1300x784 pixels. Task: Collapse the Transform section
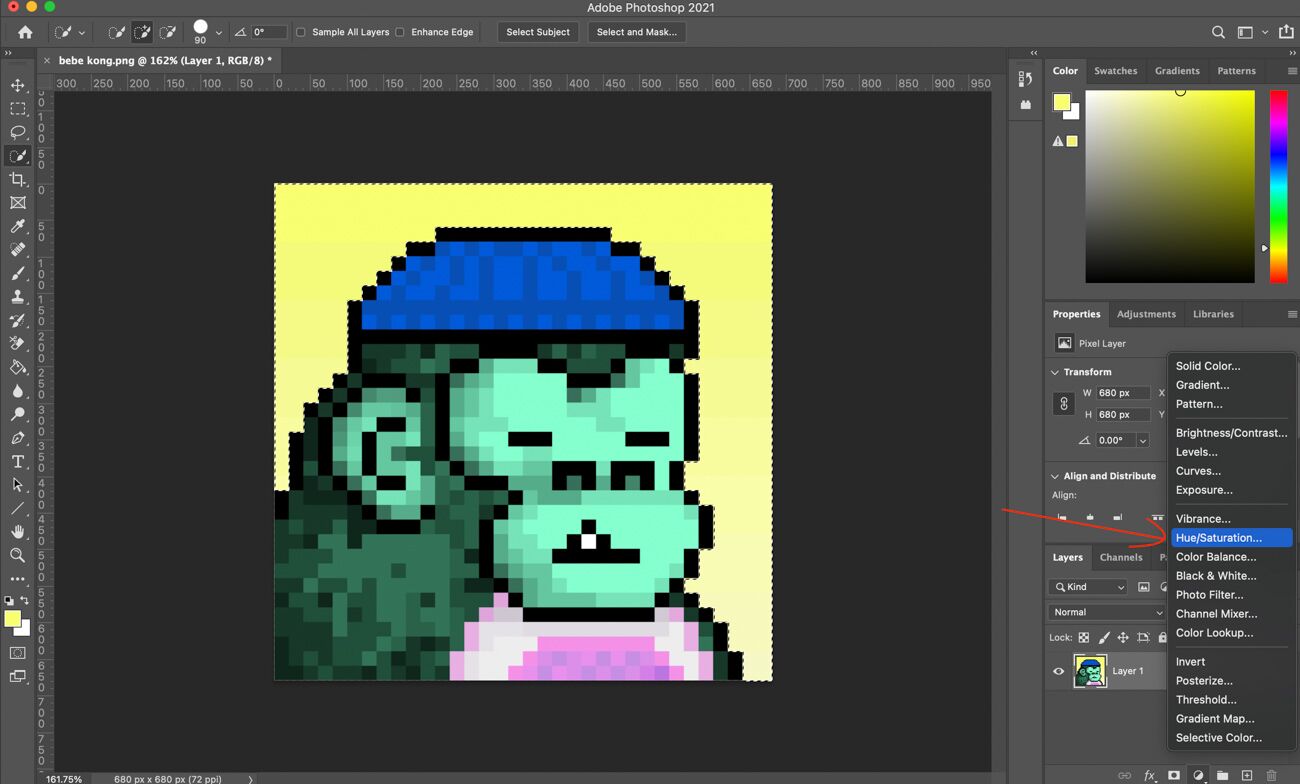coord(1055,371)
